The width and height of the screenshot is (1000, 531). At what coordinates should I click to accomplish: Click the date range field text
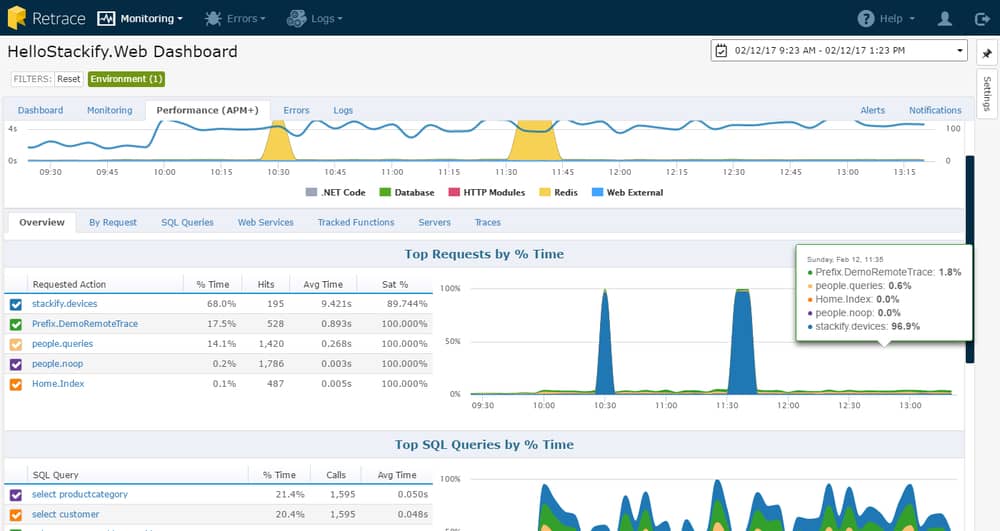820,50
